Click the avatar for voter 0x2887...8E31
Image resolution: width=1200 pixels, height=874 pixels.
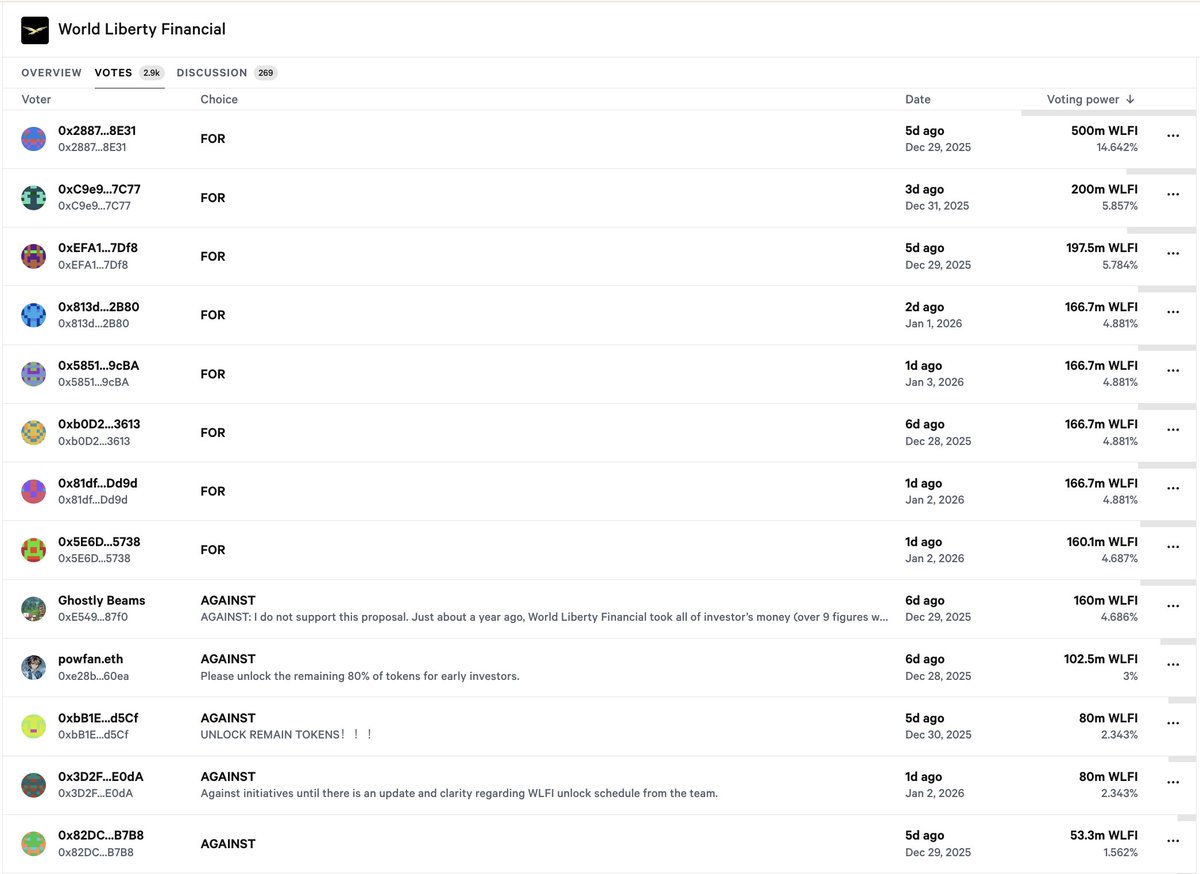pyautogui.click(x=31, y=138)
